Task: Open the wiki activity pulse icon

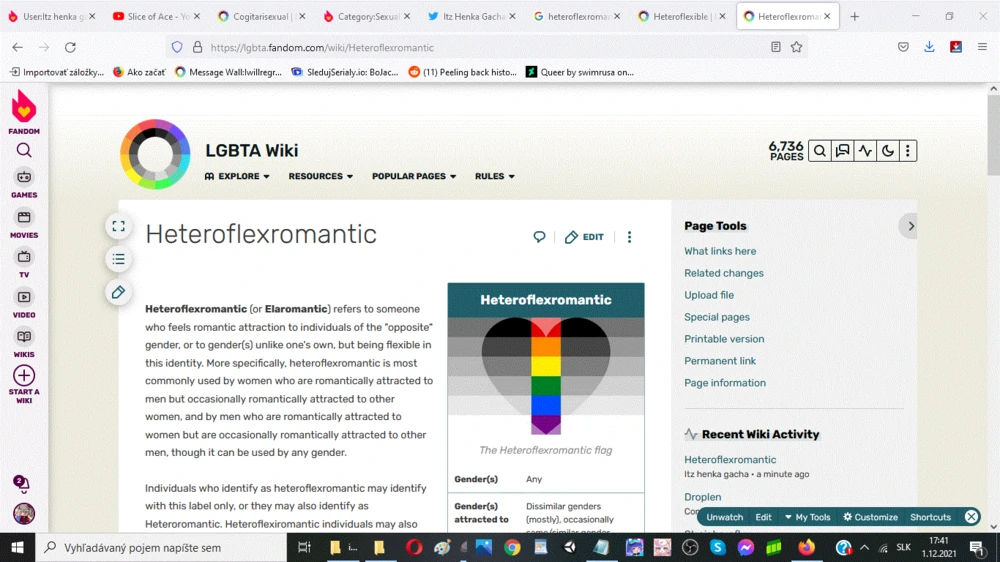Action: 865,151
